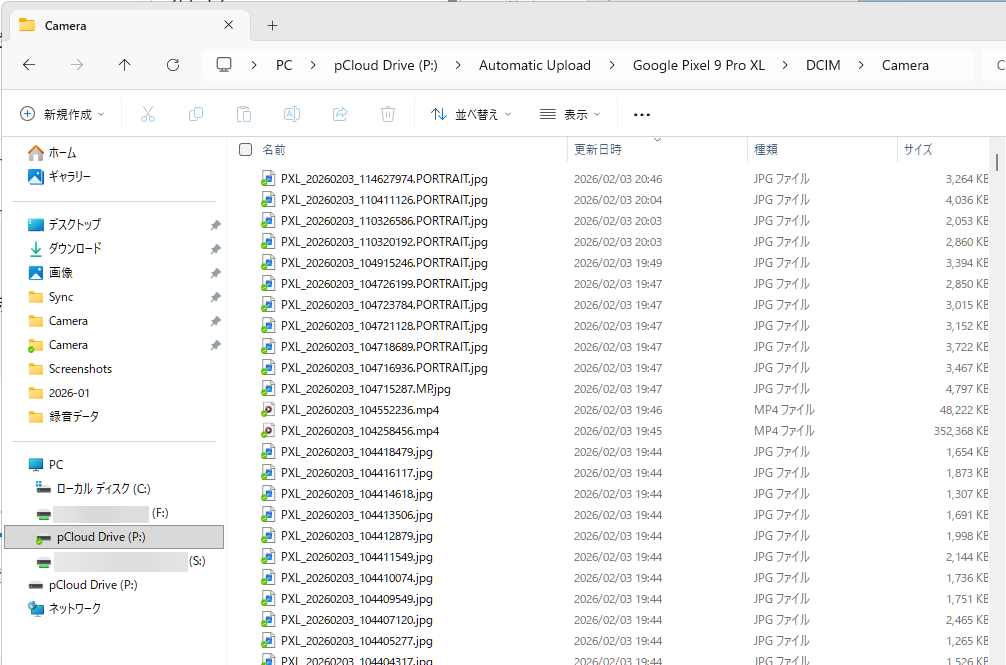1006x665 pixels.
Task: Select PXL_20260203_104552236.mp4 file
Action: point(360,410)
